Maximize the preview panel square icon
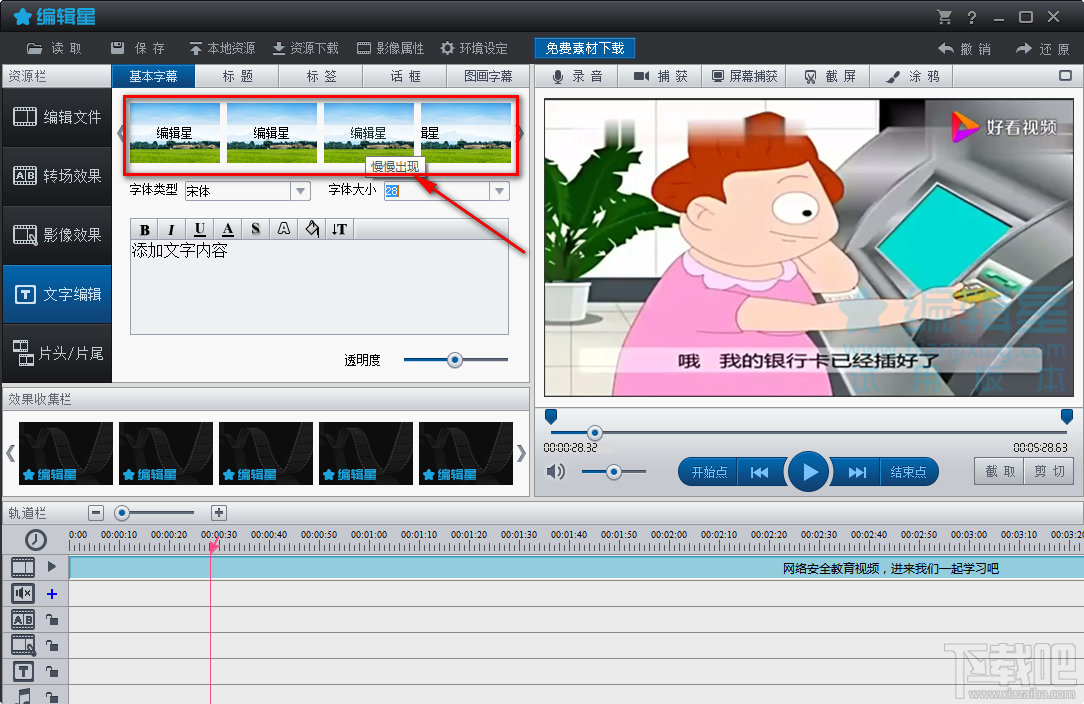 [x=1065, y=75]
